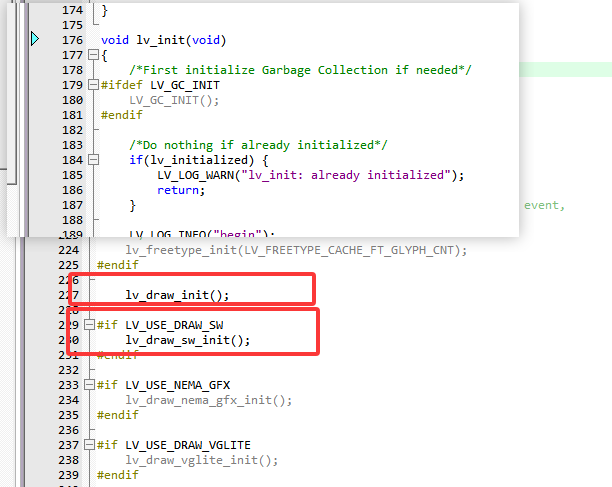Click line number 185 in the gutter
Viewport: 612px width, 487px height.
click(72, 175)
